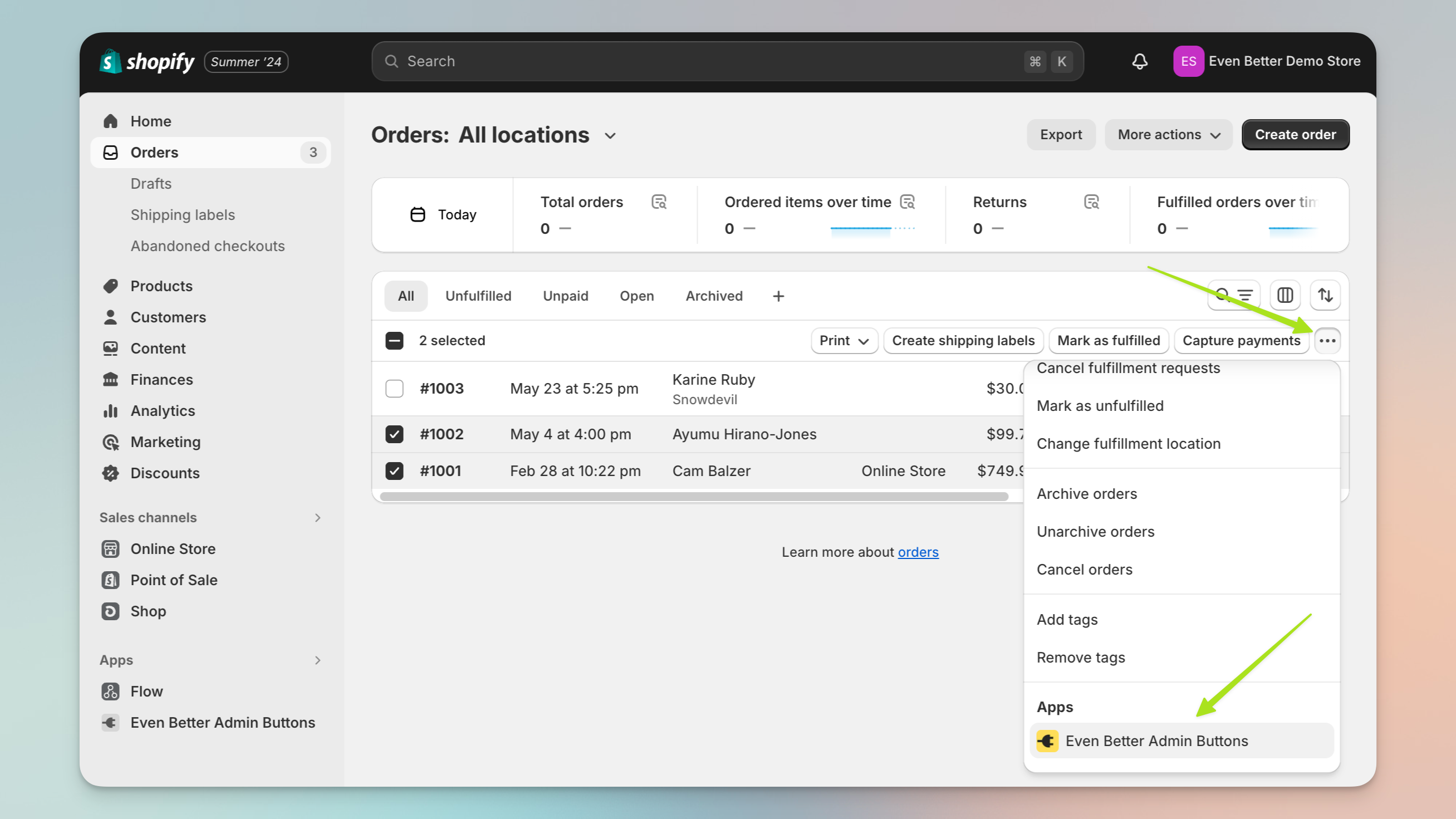Expand the Apps section in sidebar
Screen dimensions: 1456x819
pyautogui.click(x=318, y=660)
